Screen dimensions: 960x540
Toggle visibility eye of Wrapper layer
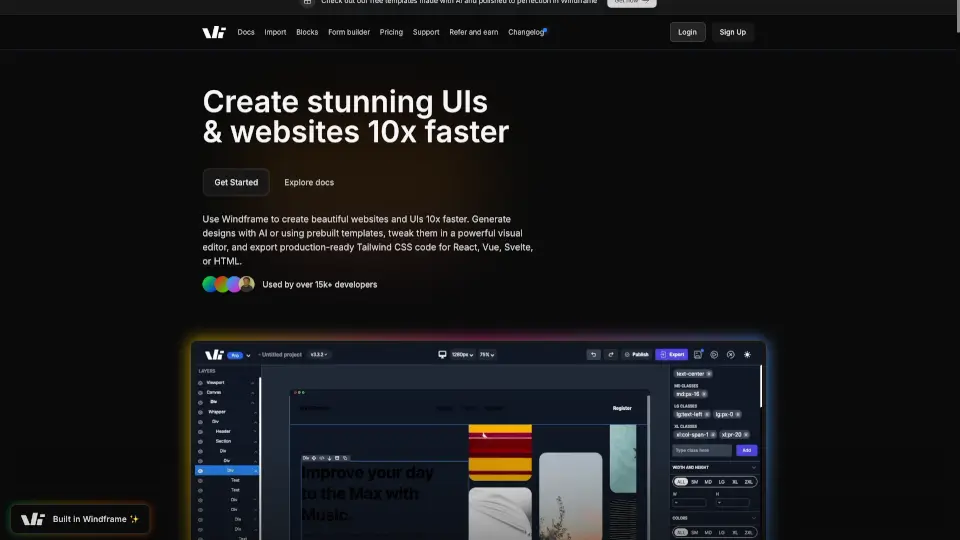(x=200, y=411)
